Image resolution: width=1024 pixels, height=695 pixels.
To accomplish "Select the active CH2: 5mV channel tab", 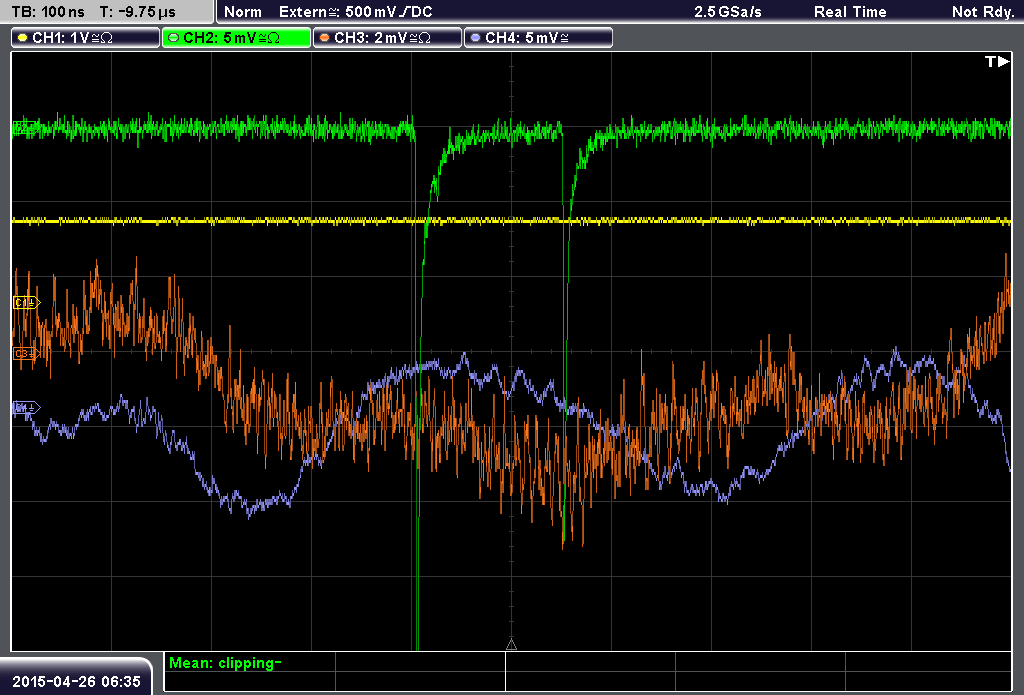I will coord(236,38).
